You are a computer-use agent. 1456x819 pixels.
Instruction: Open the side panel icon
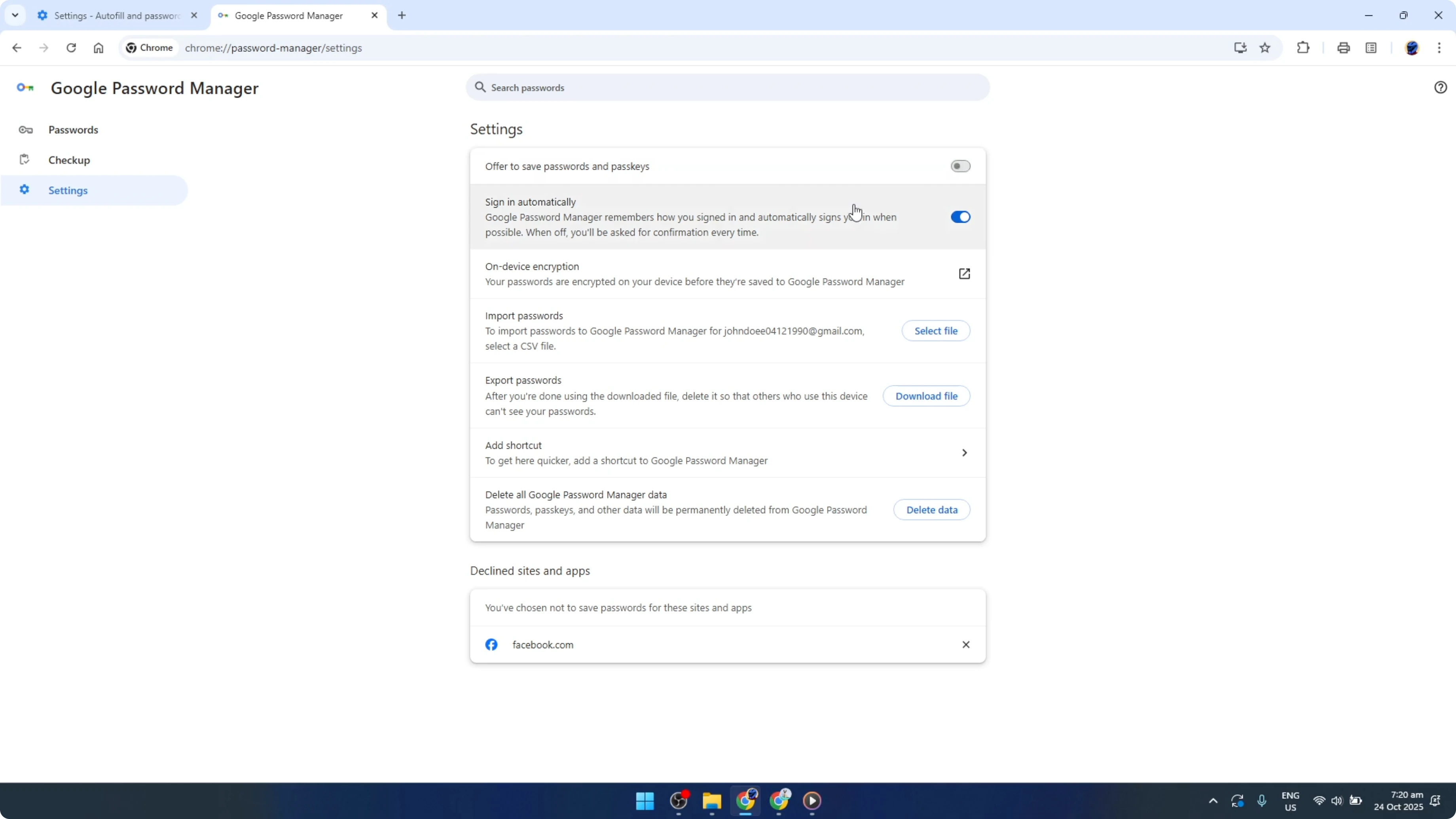1371,48
